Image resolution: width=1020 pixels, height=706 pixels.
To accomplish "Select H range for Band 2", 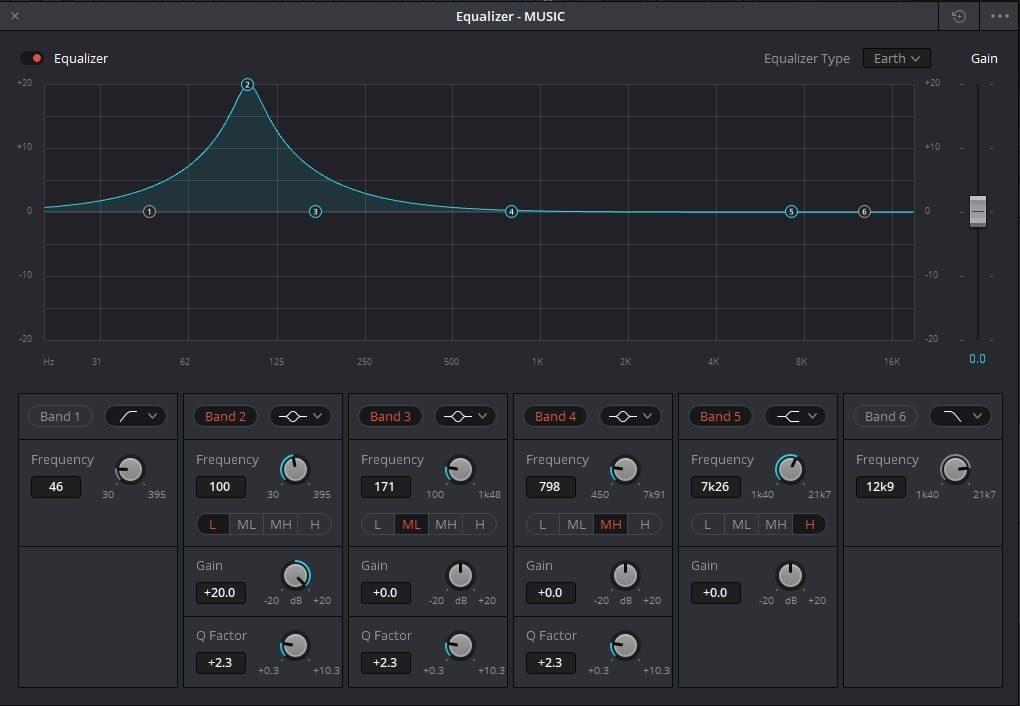I will pyautogui.click(x=315, y=524).
